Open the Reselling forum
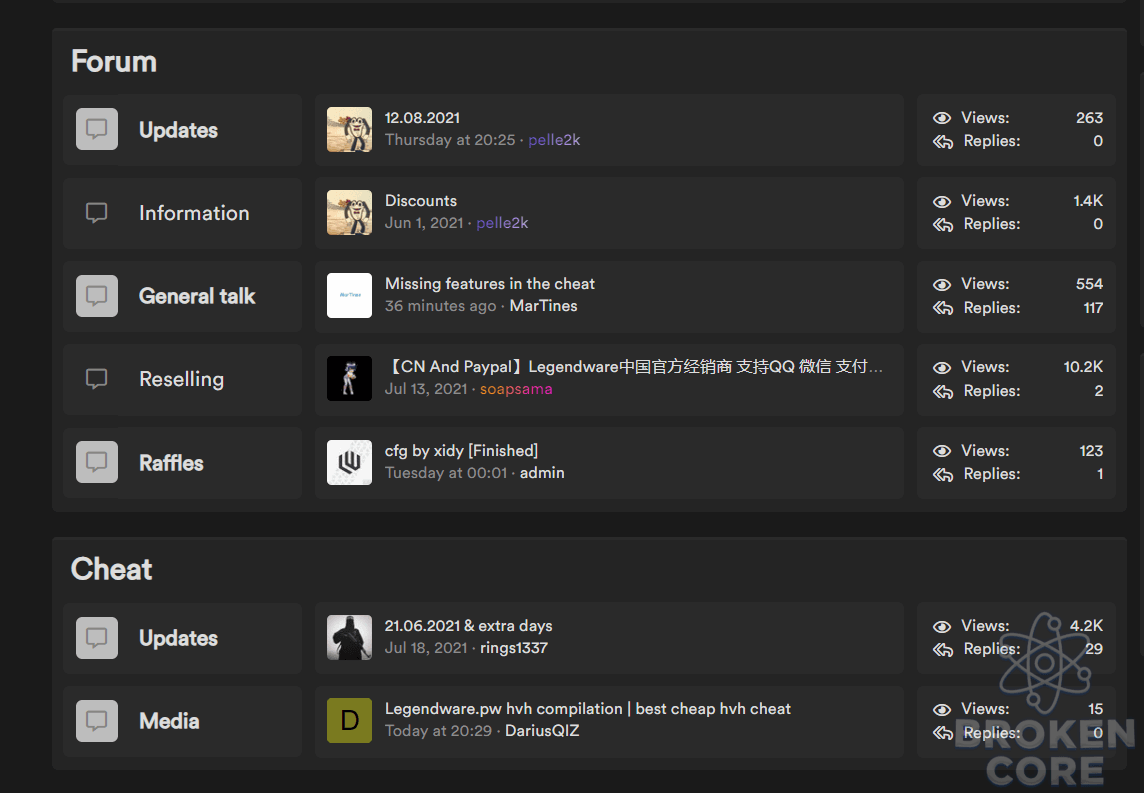 [182, 379]
